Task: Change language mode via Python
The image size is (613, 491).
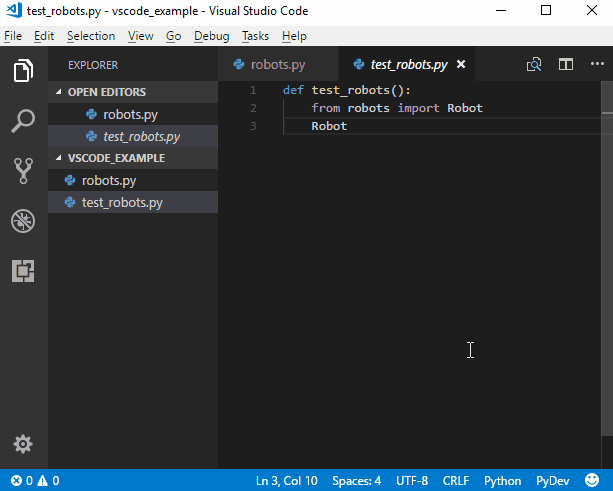Action: pyautogui.click(x=502, y=480)
